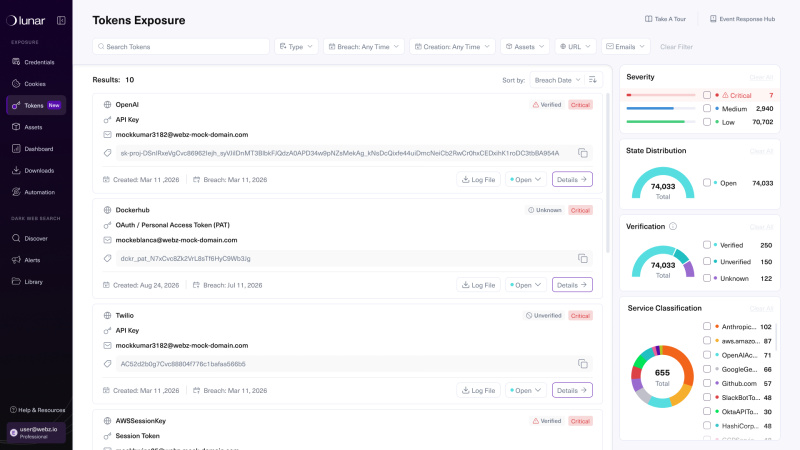Download Log File for OpenAI token
800x450 pixels.
479,180
